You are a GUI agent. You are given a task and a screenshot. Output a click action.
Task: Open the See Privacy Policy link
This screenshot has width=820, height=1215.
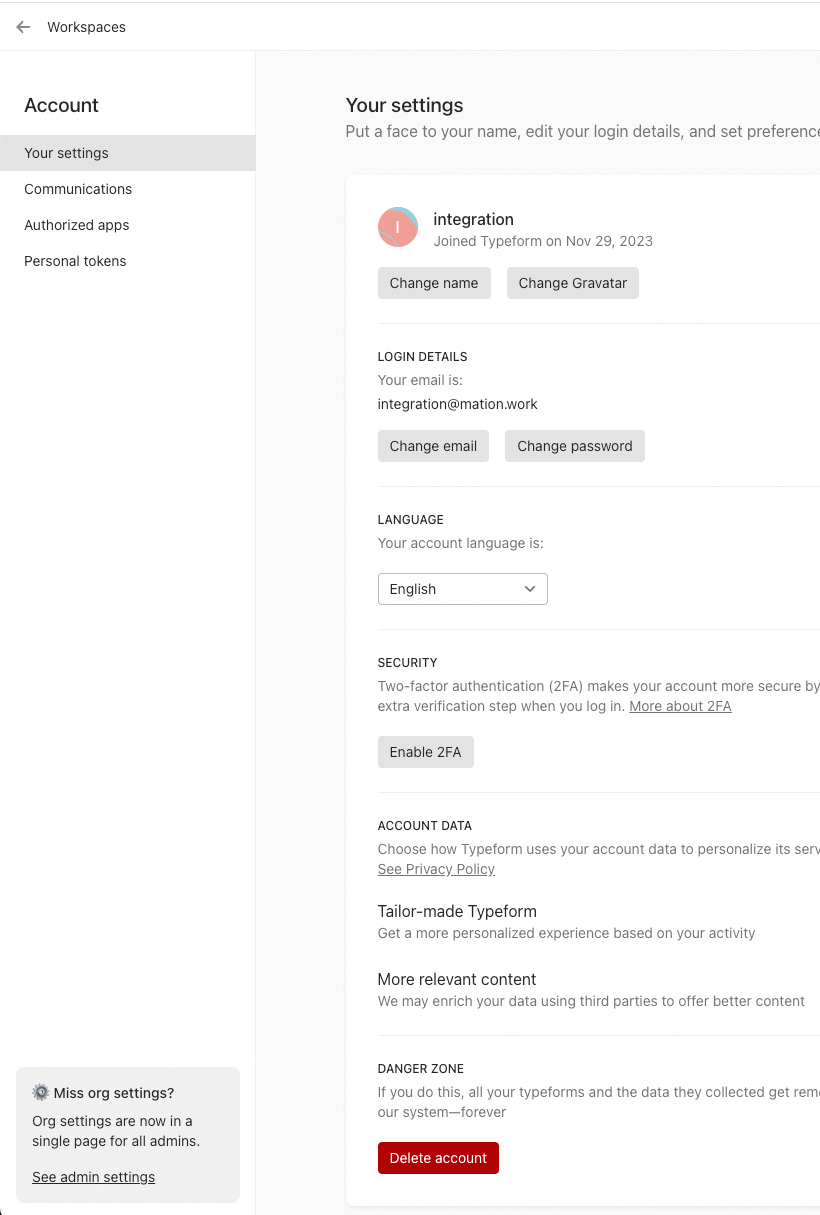(x=436, y=869)
